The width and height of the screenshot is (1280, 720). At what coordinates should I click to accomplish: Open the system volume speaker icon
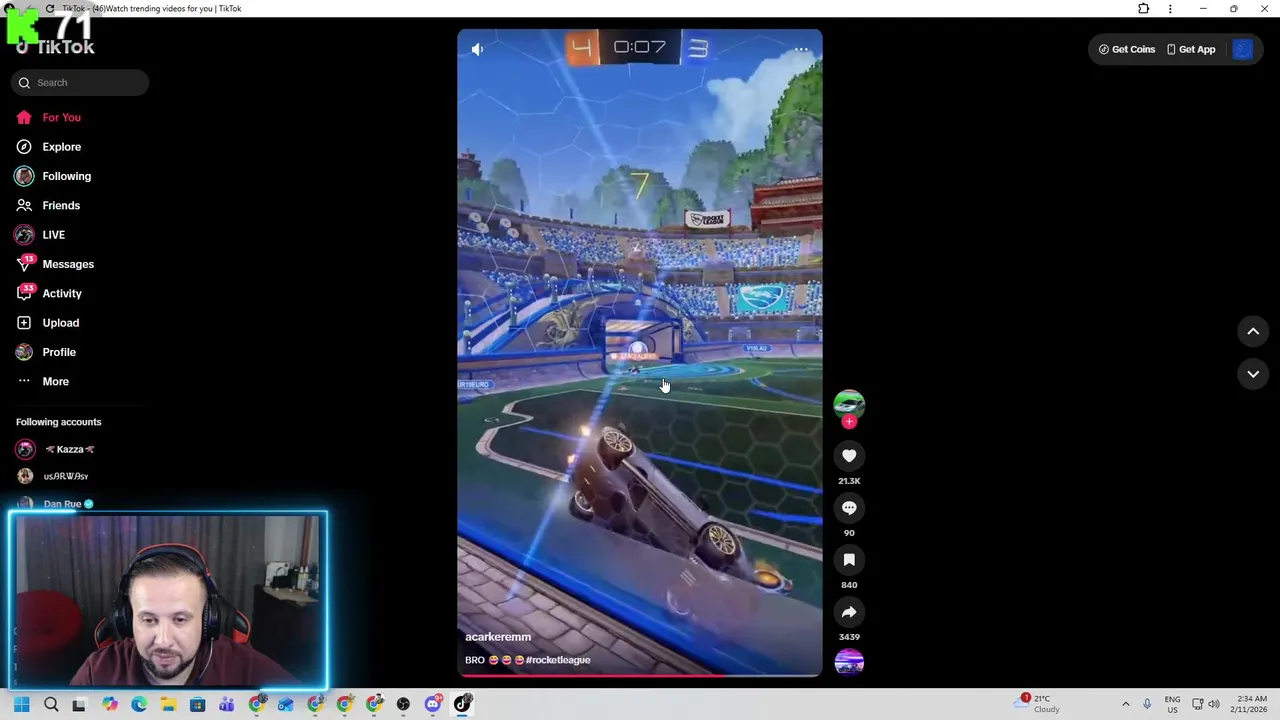1214,705
